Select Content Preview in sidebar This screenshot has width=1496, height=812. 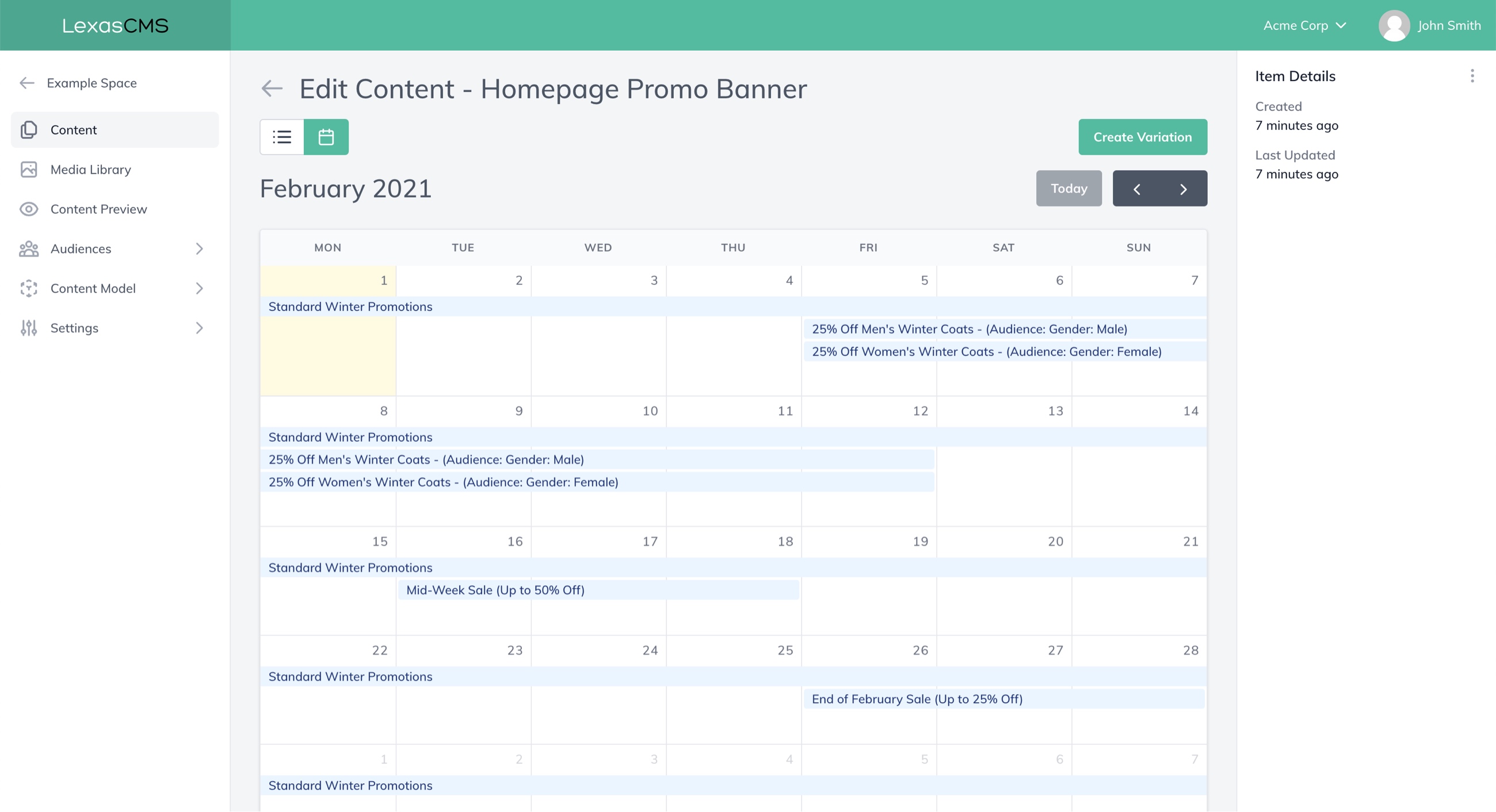pyautogui.click(x=99, y=208)
